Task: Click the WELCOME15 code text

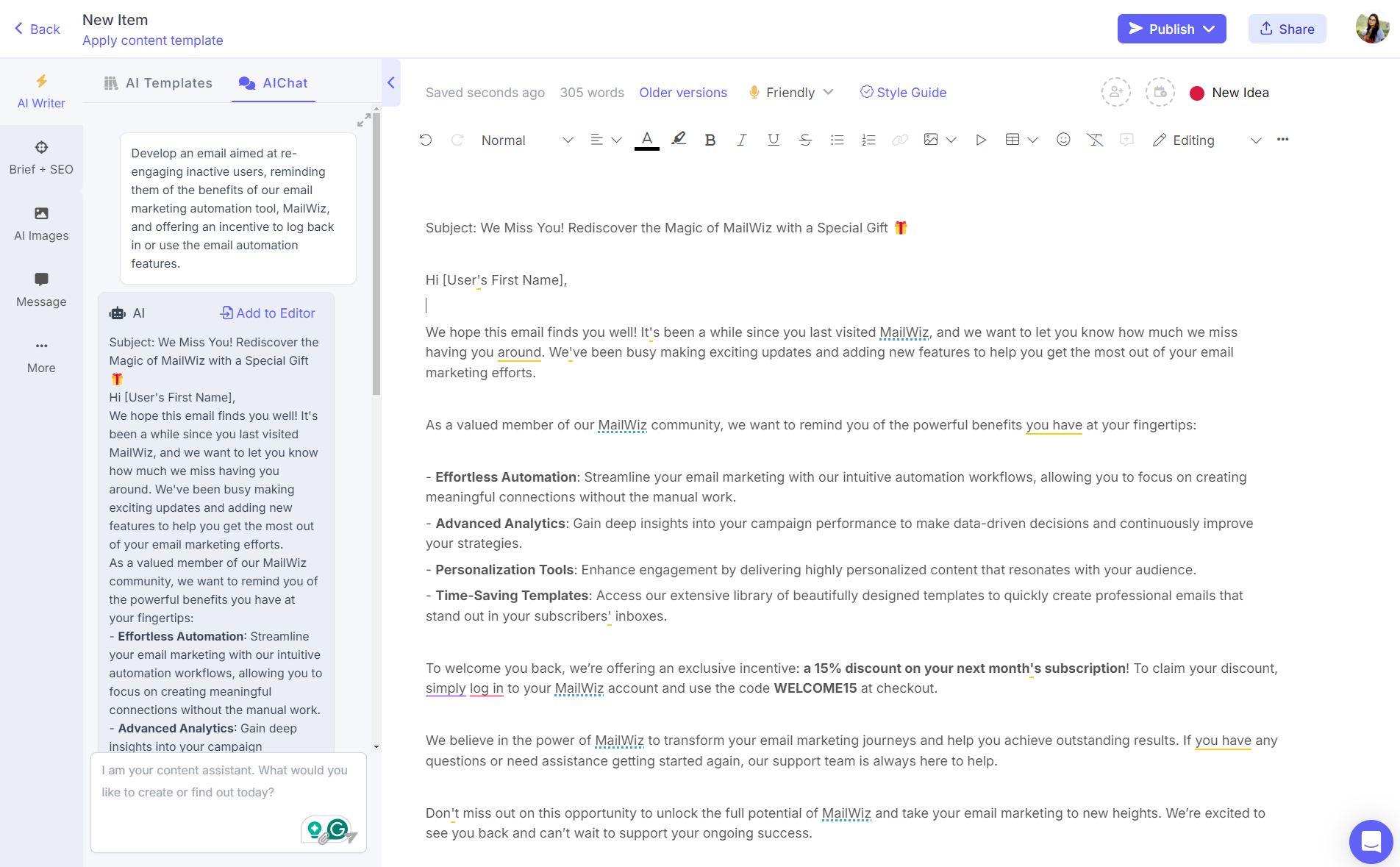Action: coord(815,688)
